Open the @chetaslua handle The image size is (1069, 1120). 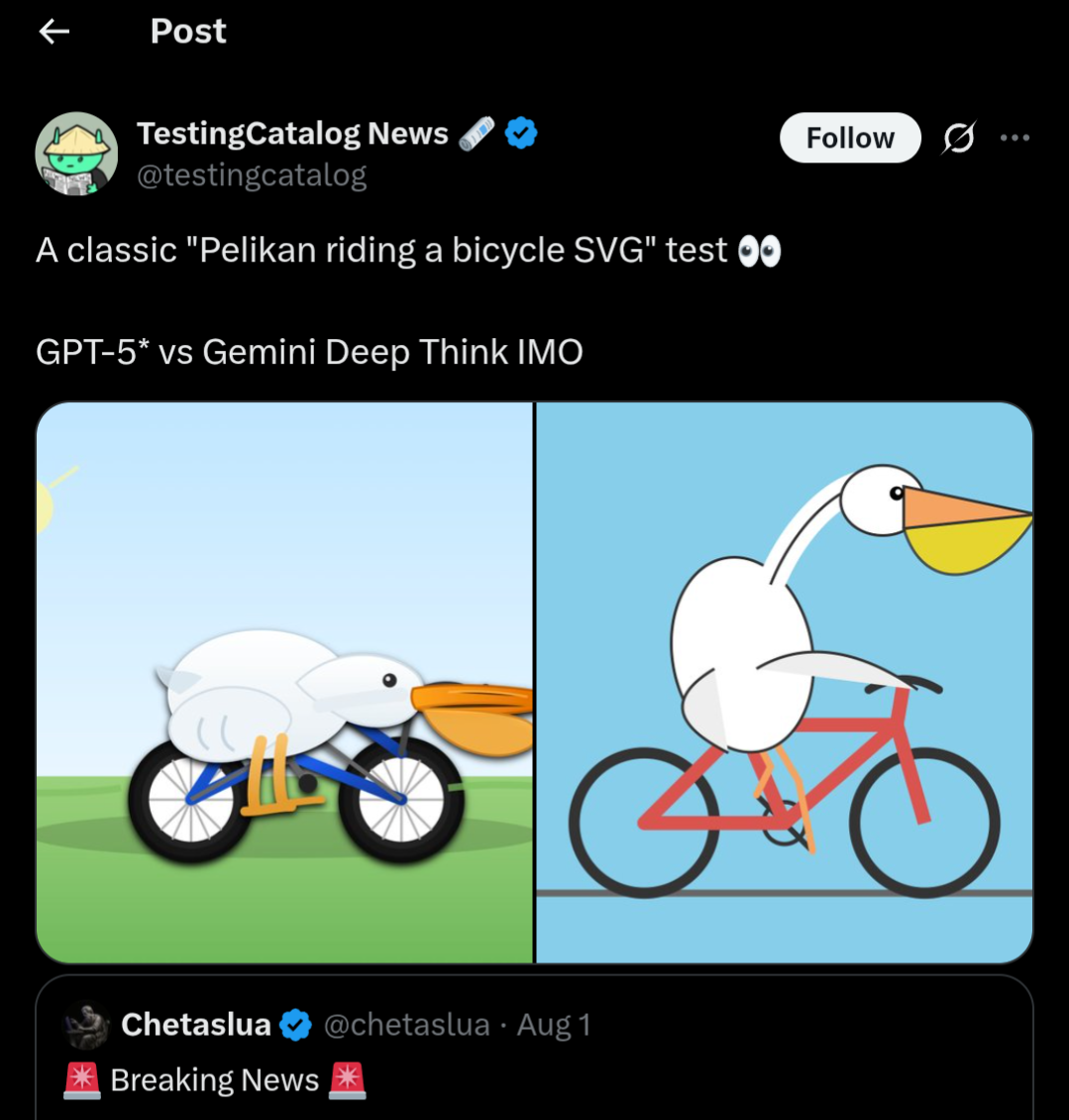tap(407, 1025)
